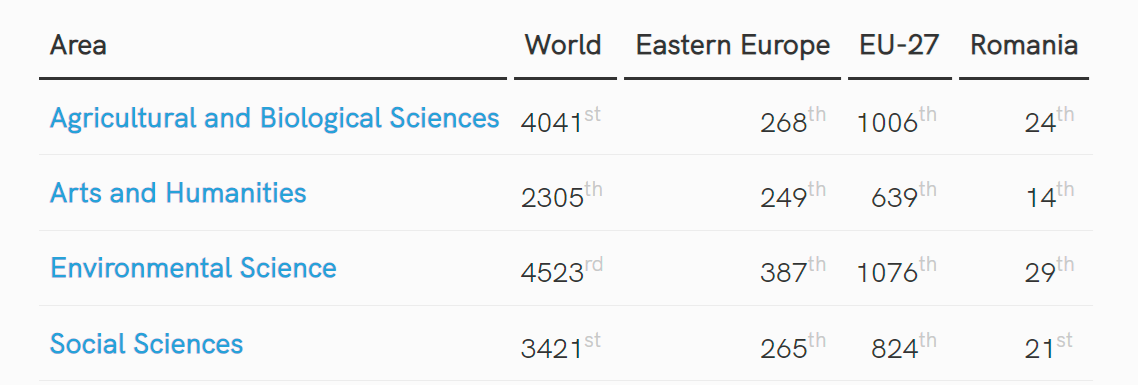This screenshot has width=1138, height=385.
Task: Open the Agricultural and Biological Sciences link
Action: pyautogui.click(x=274, y=118)
